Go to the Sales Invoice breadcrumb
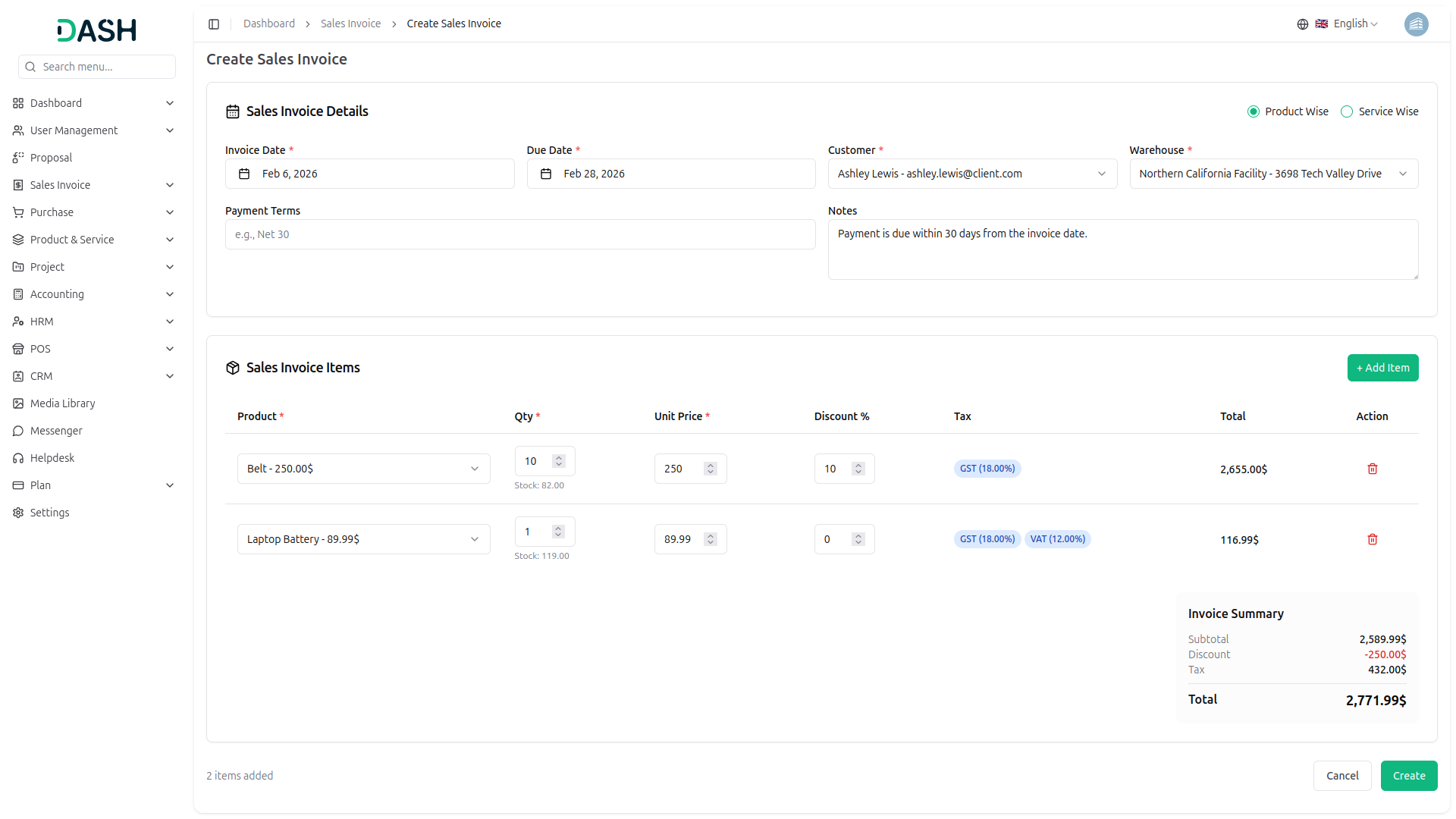This screenshot has height=819, width=1456. (x=350, y=24)
